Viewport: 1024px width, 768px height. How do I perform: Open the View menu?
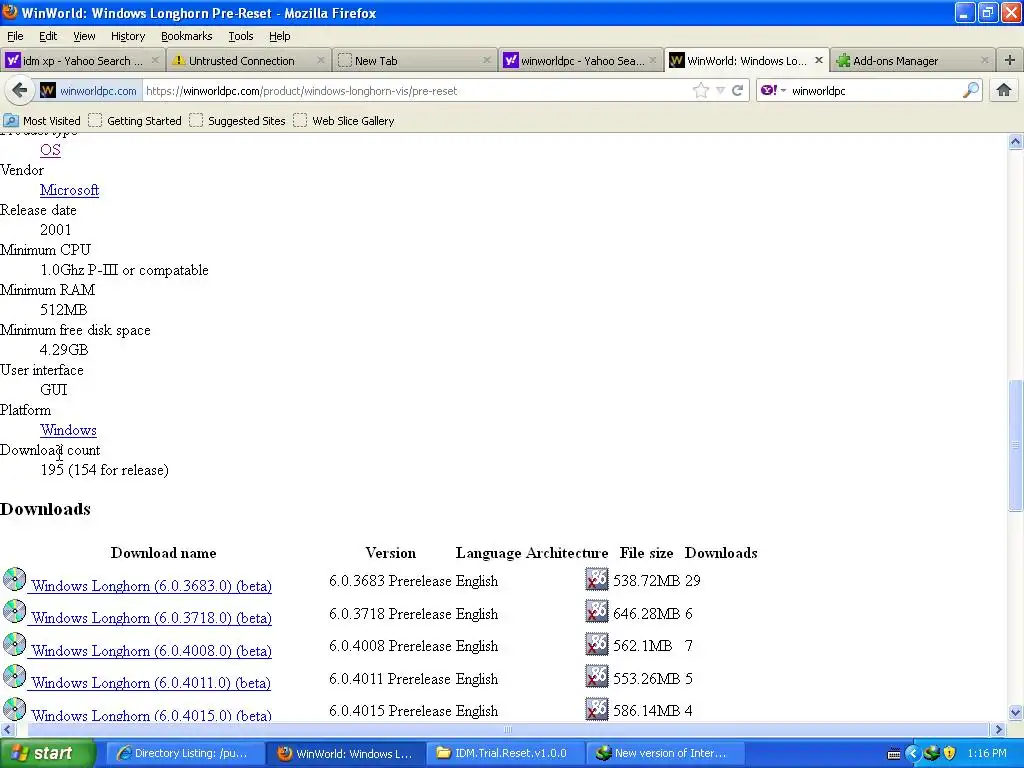(x=84, y=36)
